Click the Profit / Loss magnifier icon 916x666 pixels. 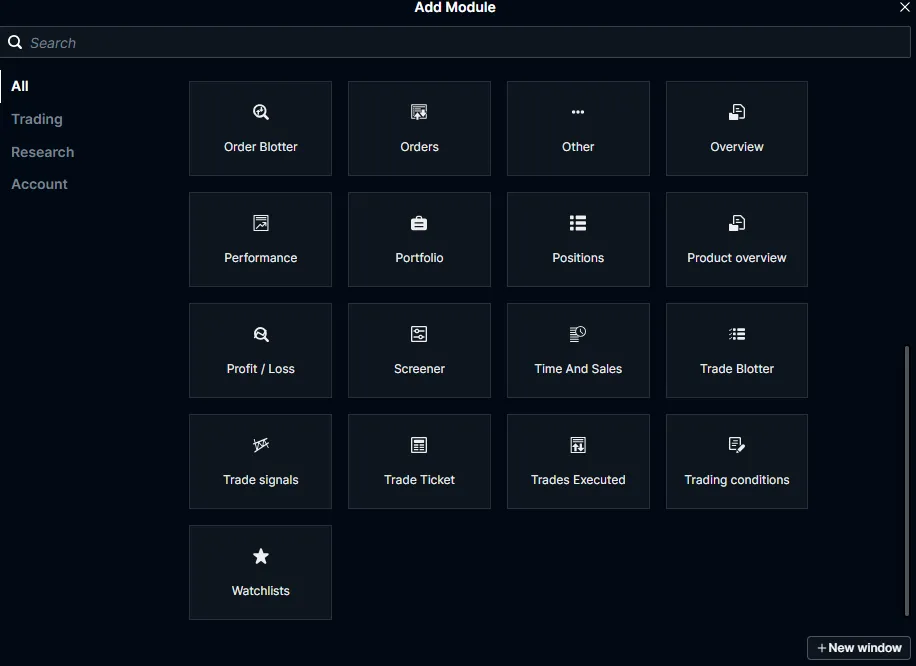[x=261, y=334]
